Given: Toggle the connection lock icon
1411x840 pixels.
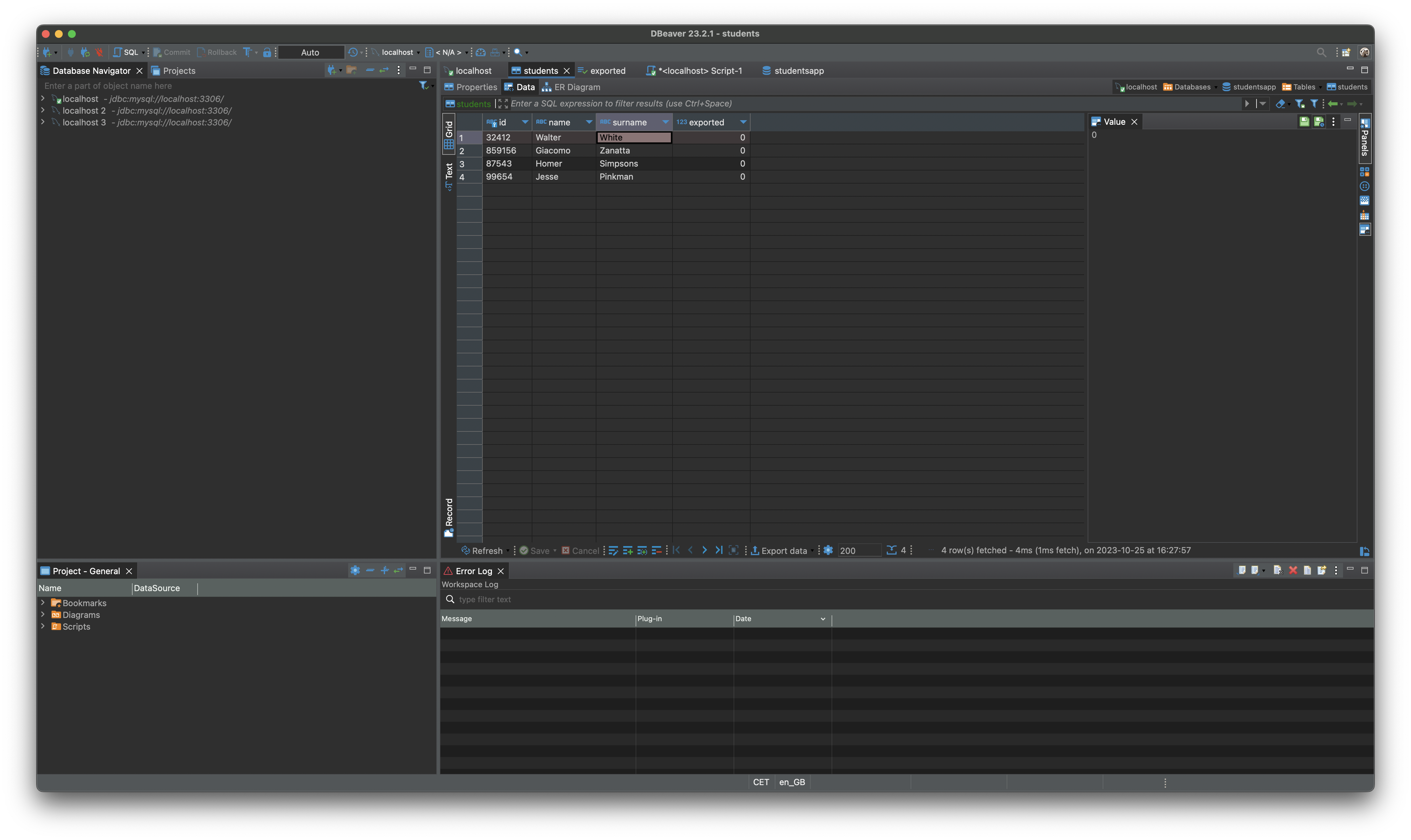Looking at the screenshot, I should click(x=267, y=52).
